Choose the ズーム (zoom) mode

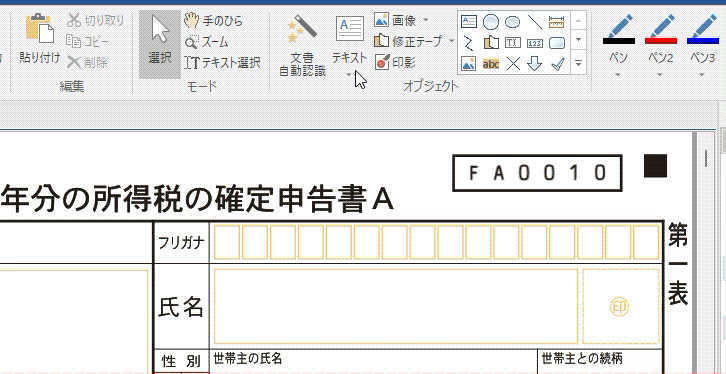[207, 42]
